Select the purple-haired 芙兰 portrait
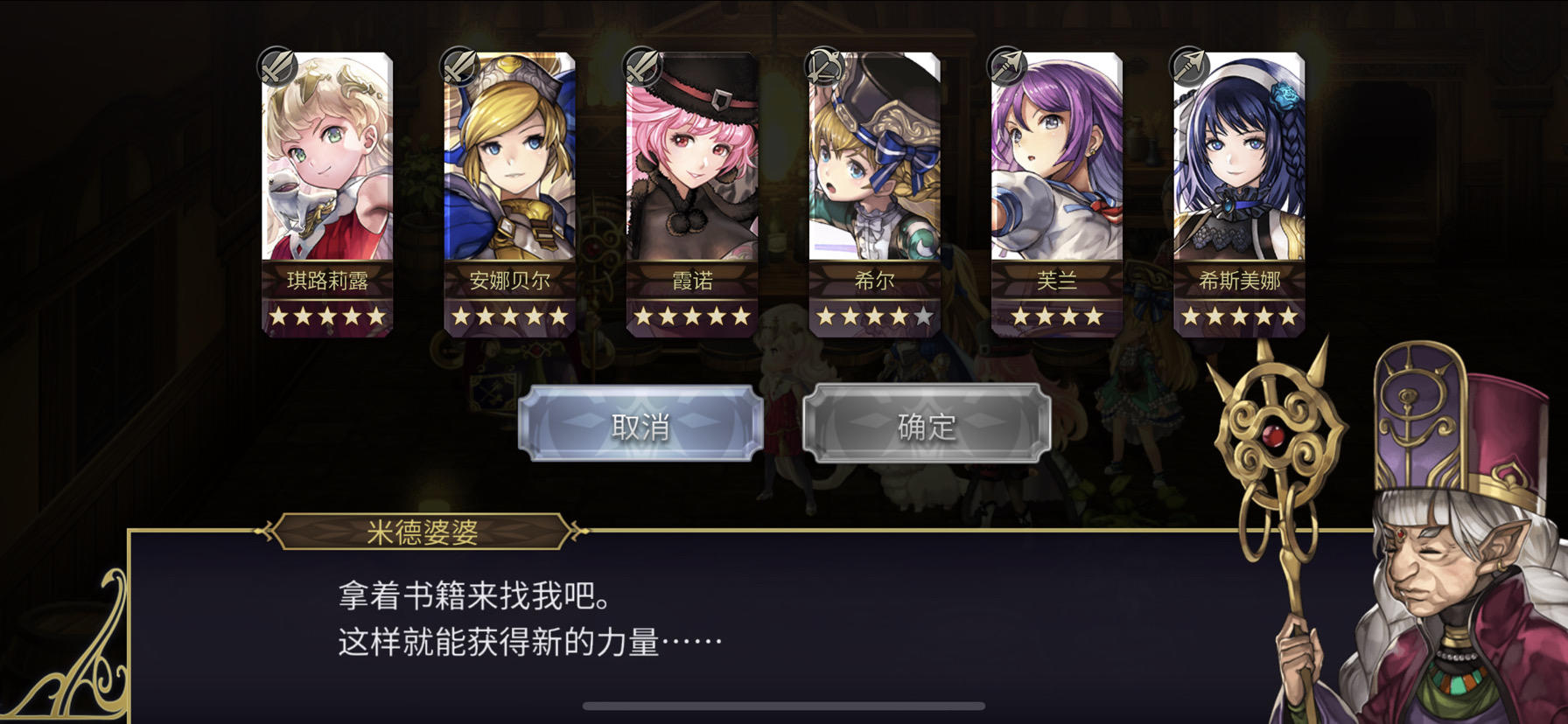Screen dimensions: 1568x724 point(1057,157)
